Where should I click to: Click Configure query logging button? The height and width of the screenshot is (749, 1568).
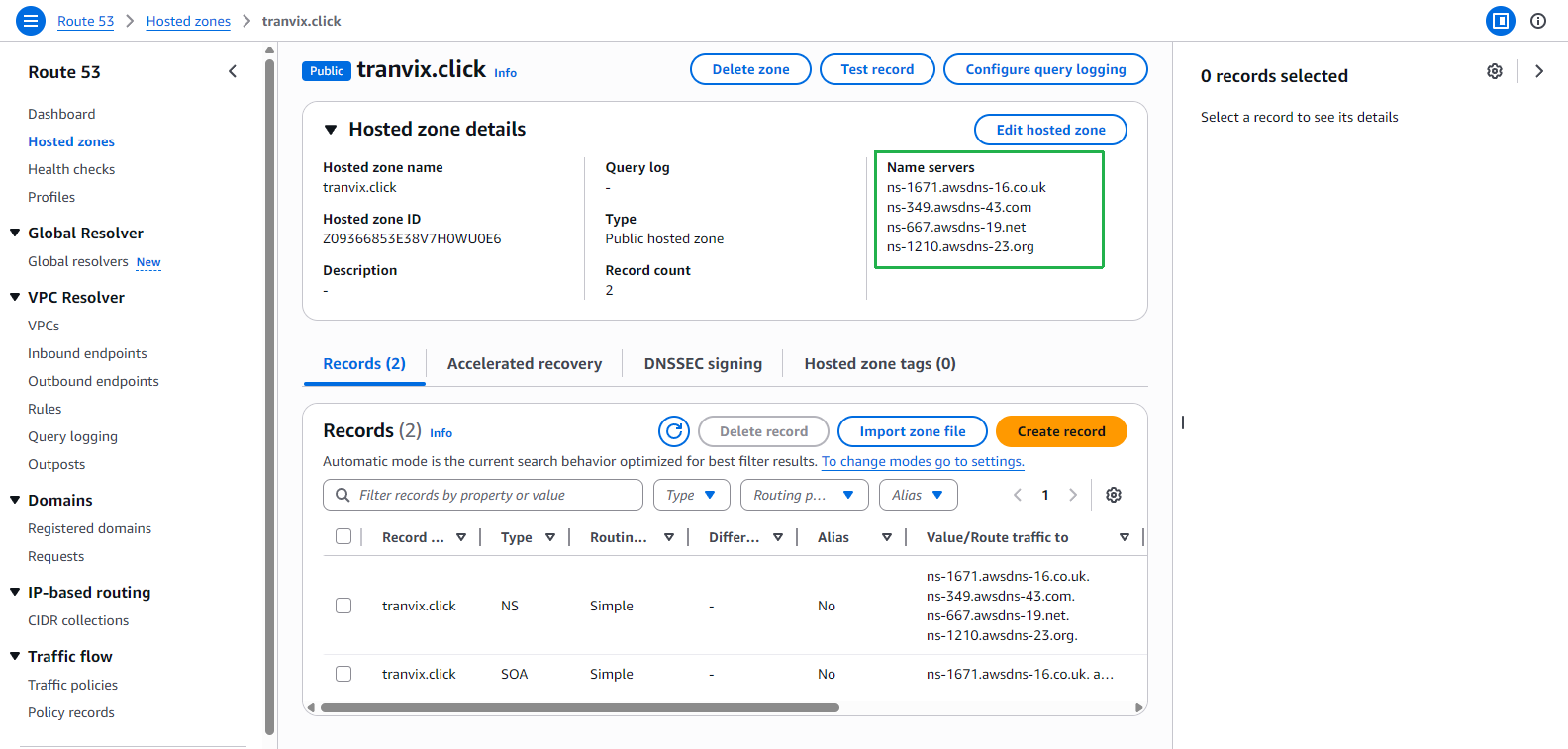[1046, 69]
